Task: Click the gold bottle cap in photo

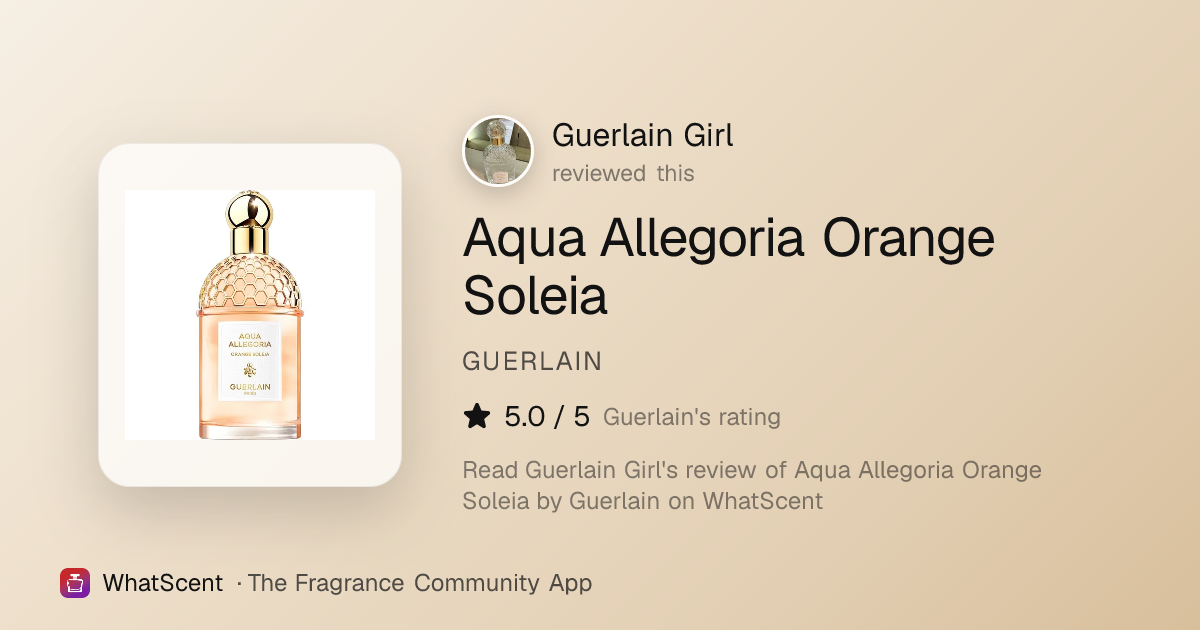Action: point(249,224)
